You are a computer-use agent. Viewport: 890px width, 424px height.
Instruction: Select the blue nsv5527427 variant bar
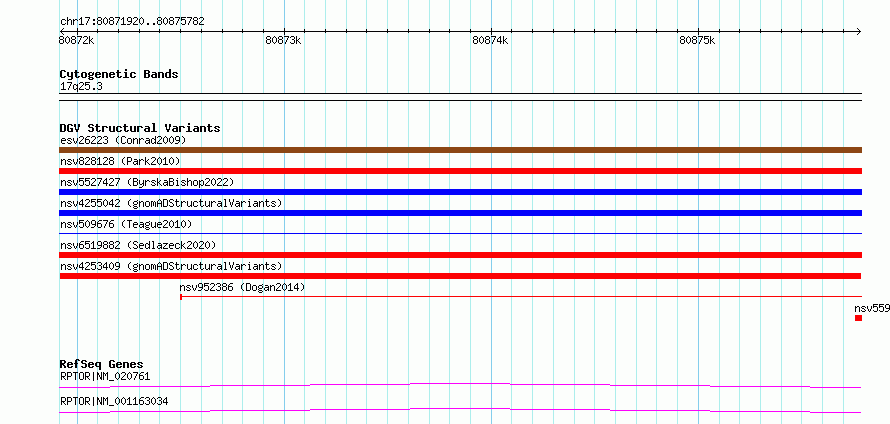tap(460, 192)
